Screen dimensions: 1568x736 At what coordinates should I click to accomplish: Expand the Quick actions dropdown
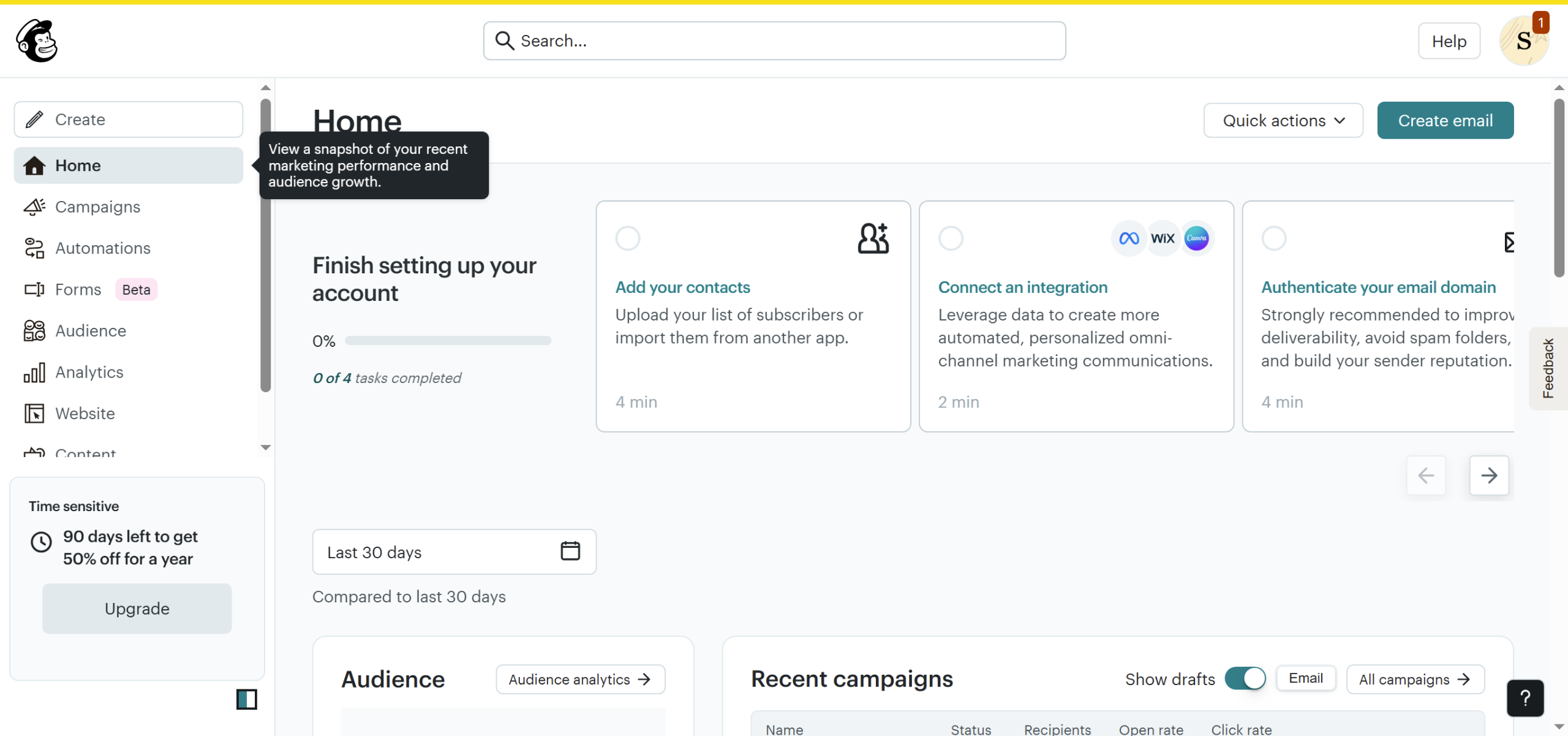click(1283, 121)
